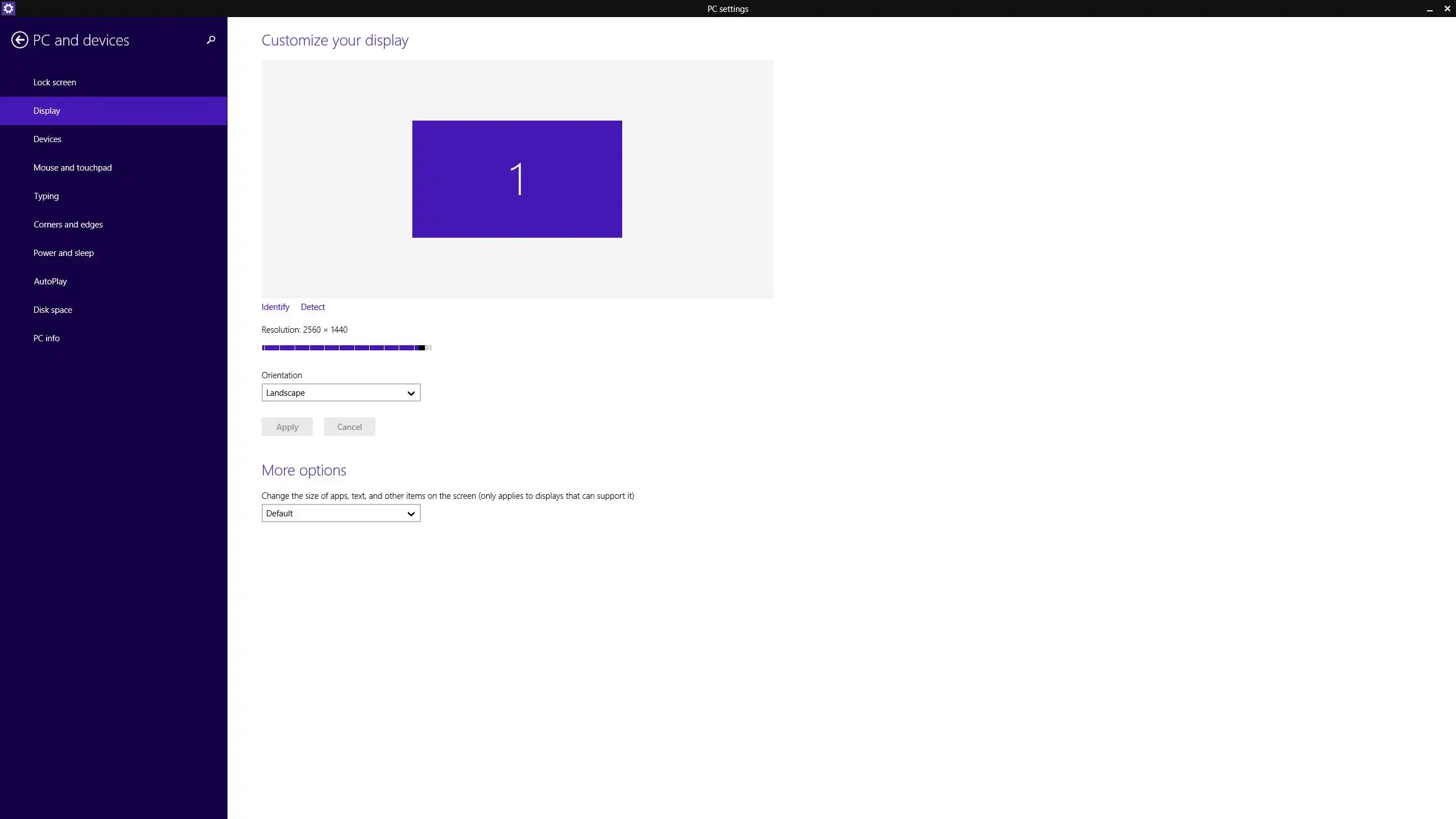Open the Default size dropdown
Screen dimensions: 1456x819
341,514
